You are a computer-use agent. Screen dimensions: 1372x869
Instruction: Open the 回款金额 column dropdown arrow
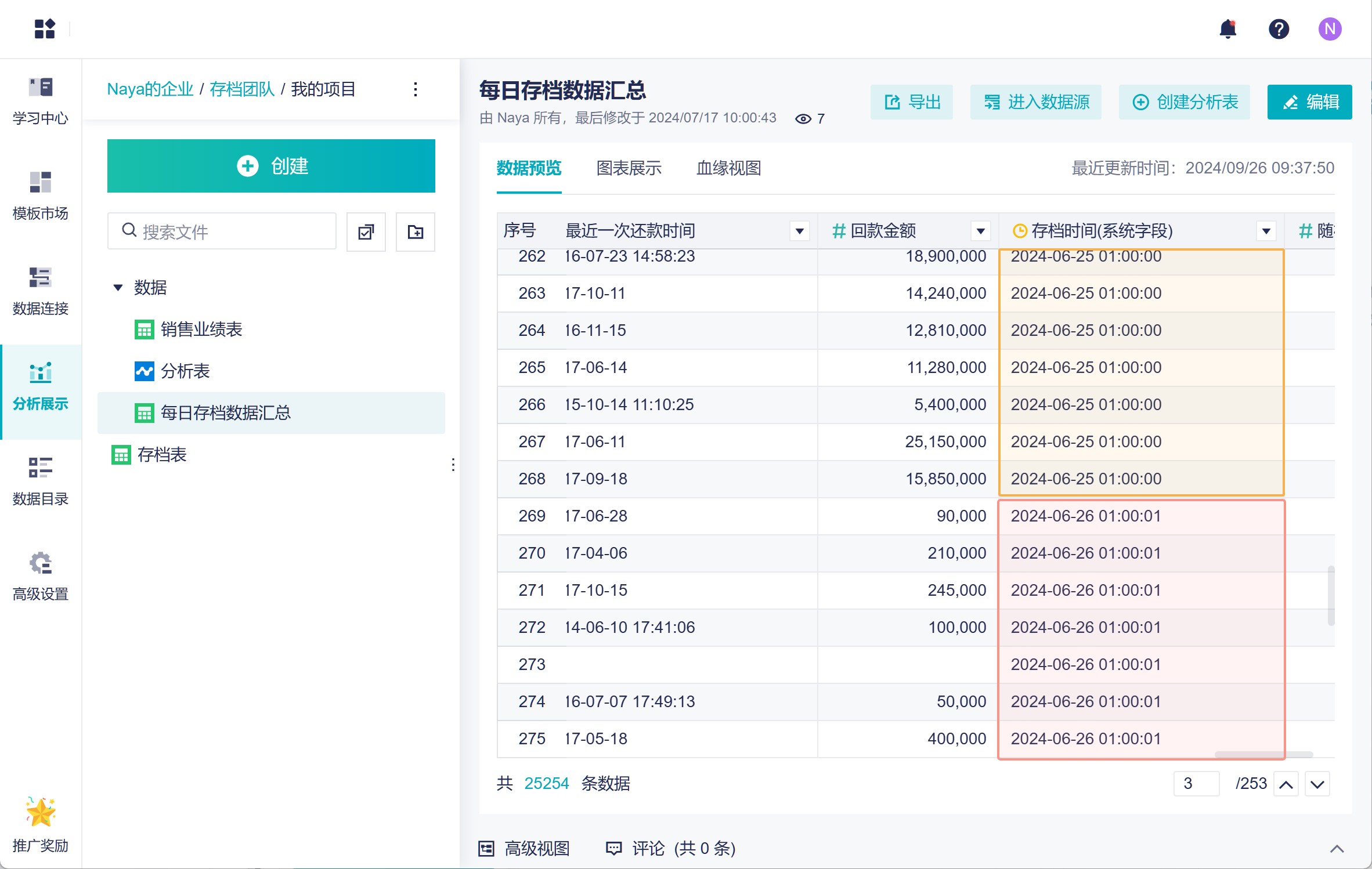(x=980, y=231)
